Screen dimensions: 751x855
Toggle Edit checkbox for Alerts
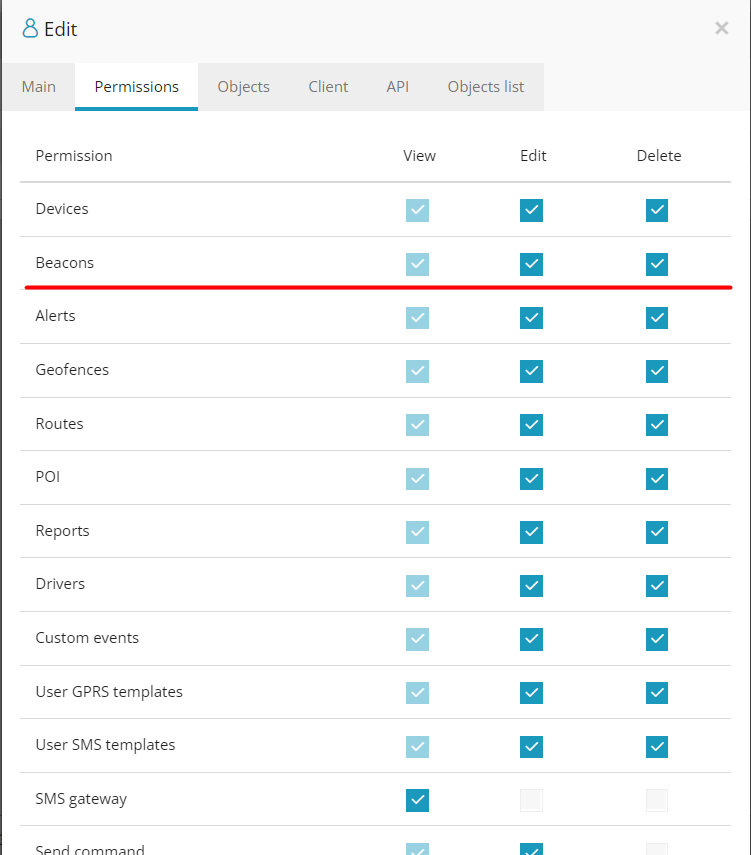(x=531, y=318)
